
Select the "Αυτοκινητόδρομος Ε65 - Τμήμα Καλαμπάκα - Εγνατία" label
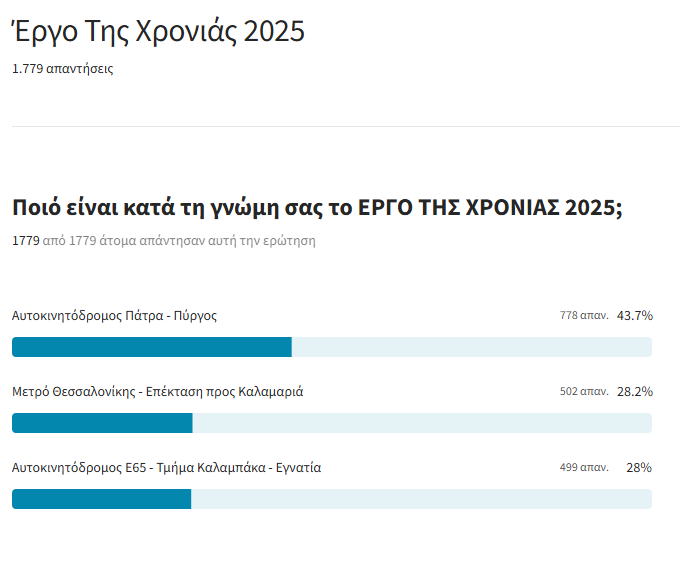point(166,468)
